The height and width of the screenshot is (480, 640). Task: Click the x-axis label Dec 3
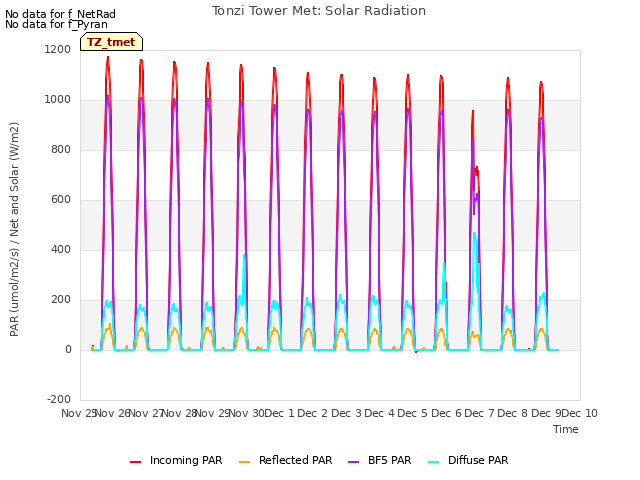346,413
